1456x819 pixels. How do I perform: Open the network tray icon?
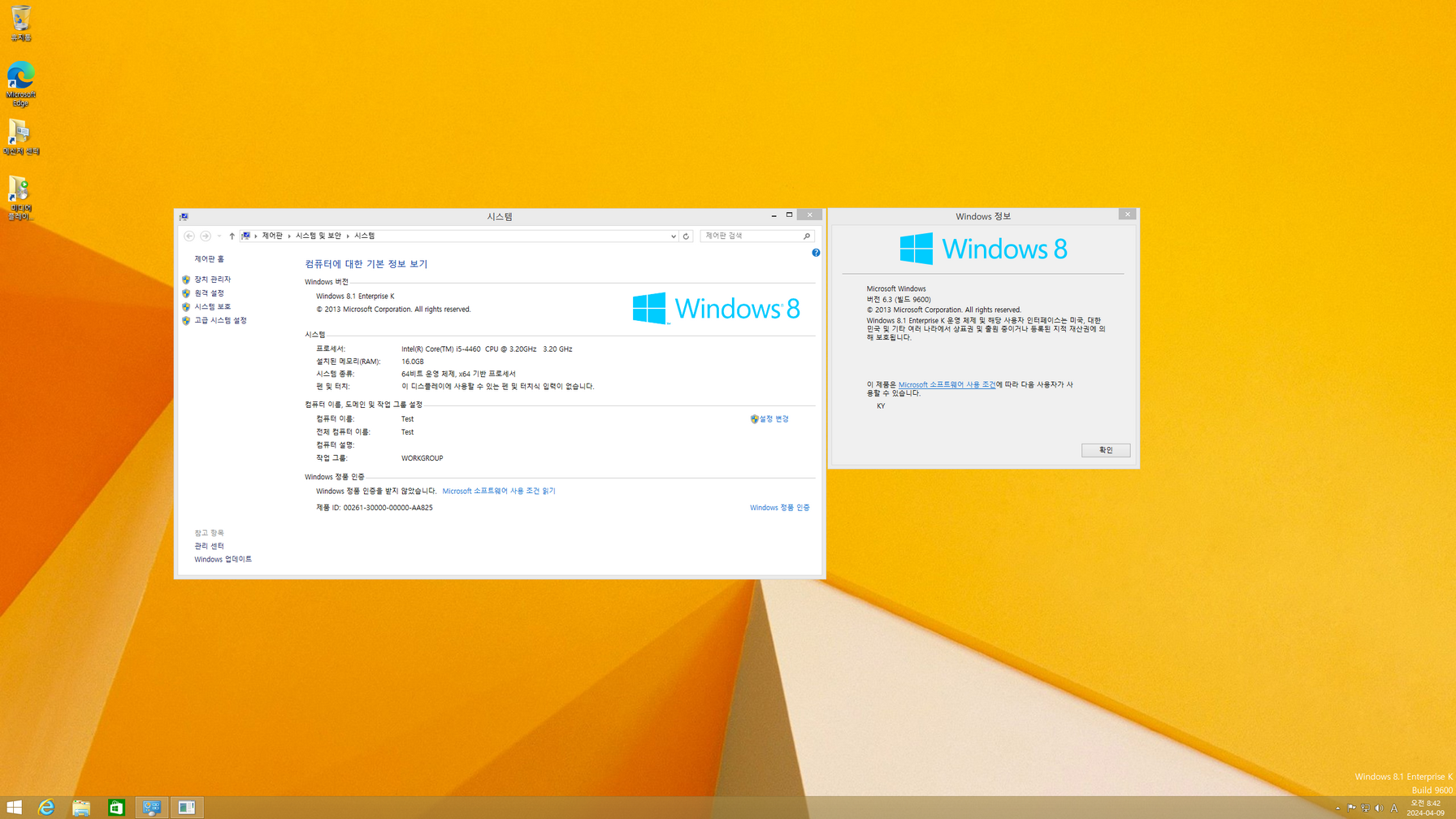tap(1365, 808)
